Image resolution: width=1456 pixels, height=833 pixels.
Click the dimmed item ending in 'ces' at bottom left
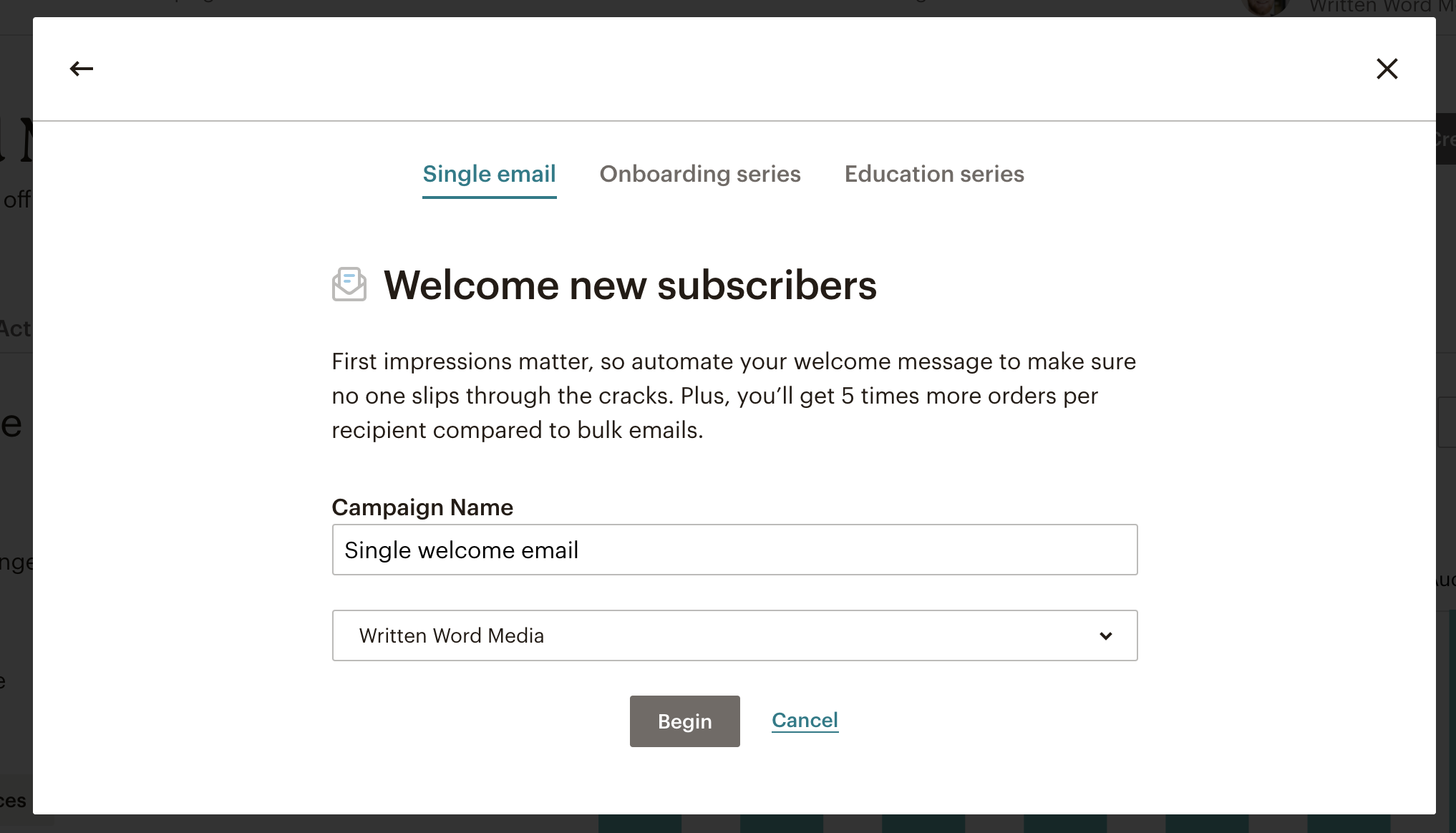pos(14,801)
